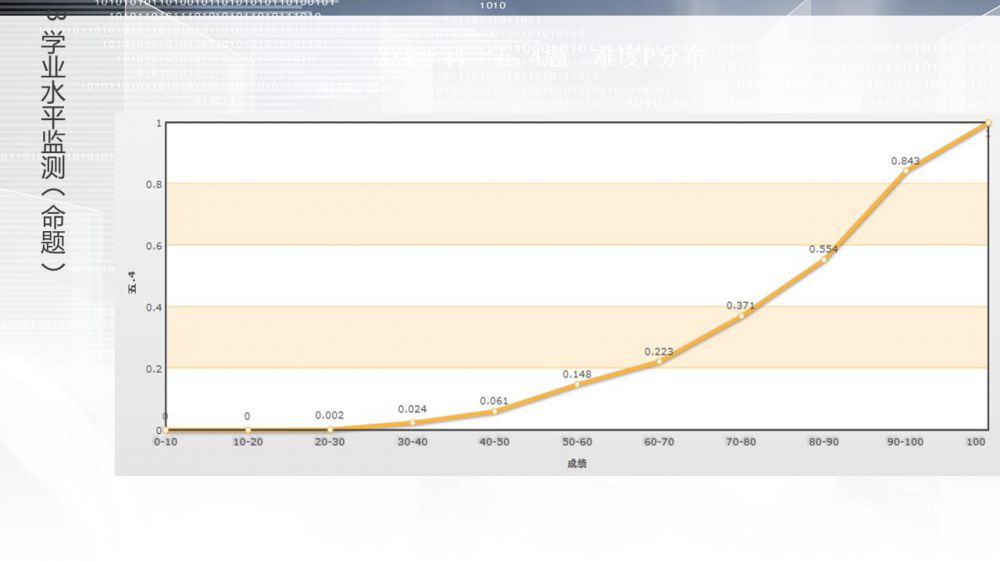Select the 0.8 y-axis tick label
This screenshot has width=1000, height=562.
(x=152, y=184)
